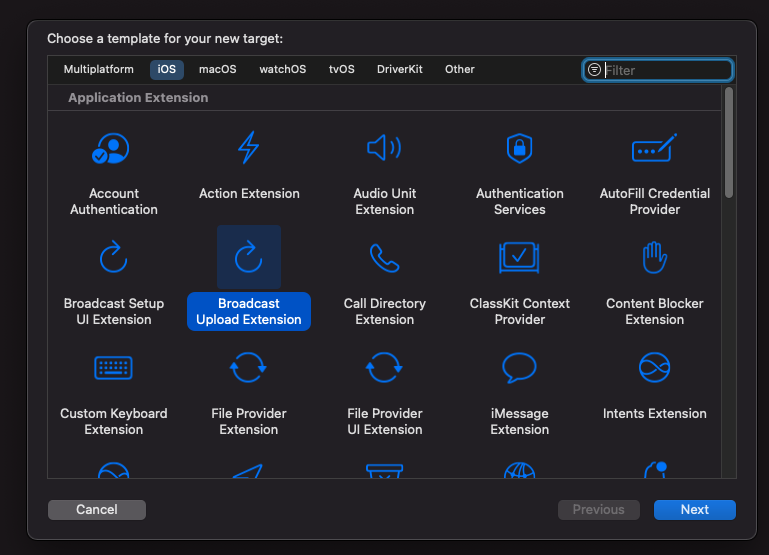Viewport: 769px width, 555px height.
Task: Click the "iMessage Extension" label
Action: pos(520,421)
